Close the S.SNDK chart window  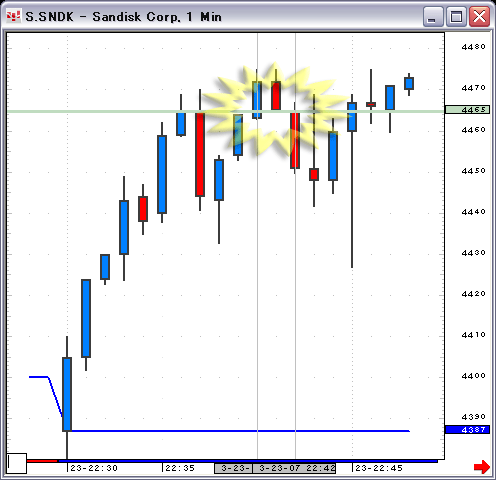(x=479, y=16)
